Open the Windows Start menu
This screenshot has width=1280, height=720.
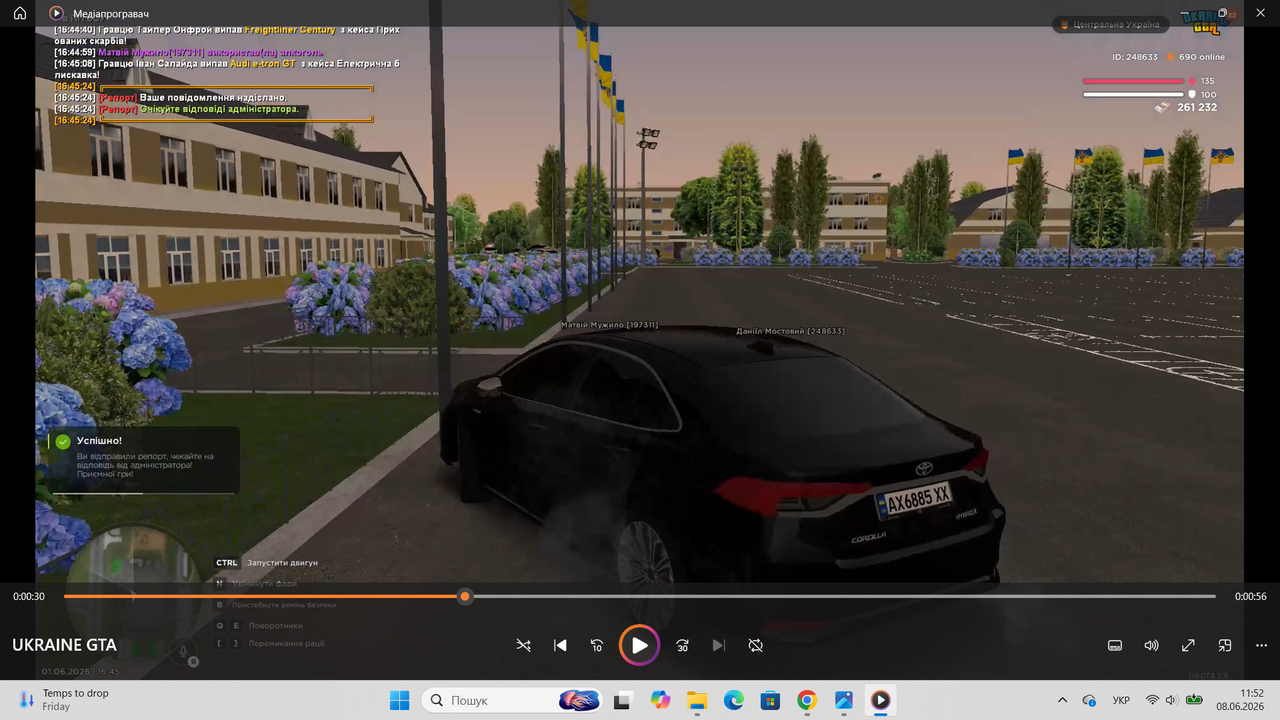tap(399, 700)
